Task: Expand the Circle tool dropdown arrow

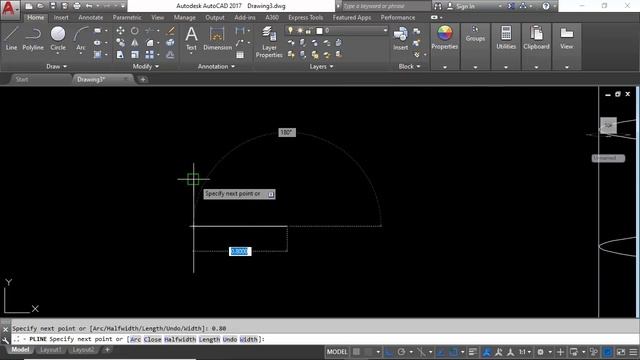Action: pos(58,54)
